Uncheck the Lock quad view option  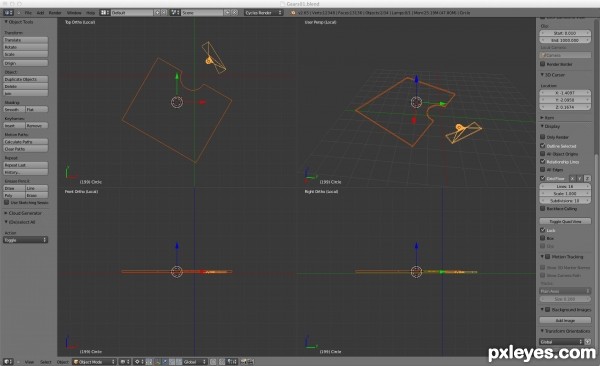pos(543,230)
